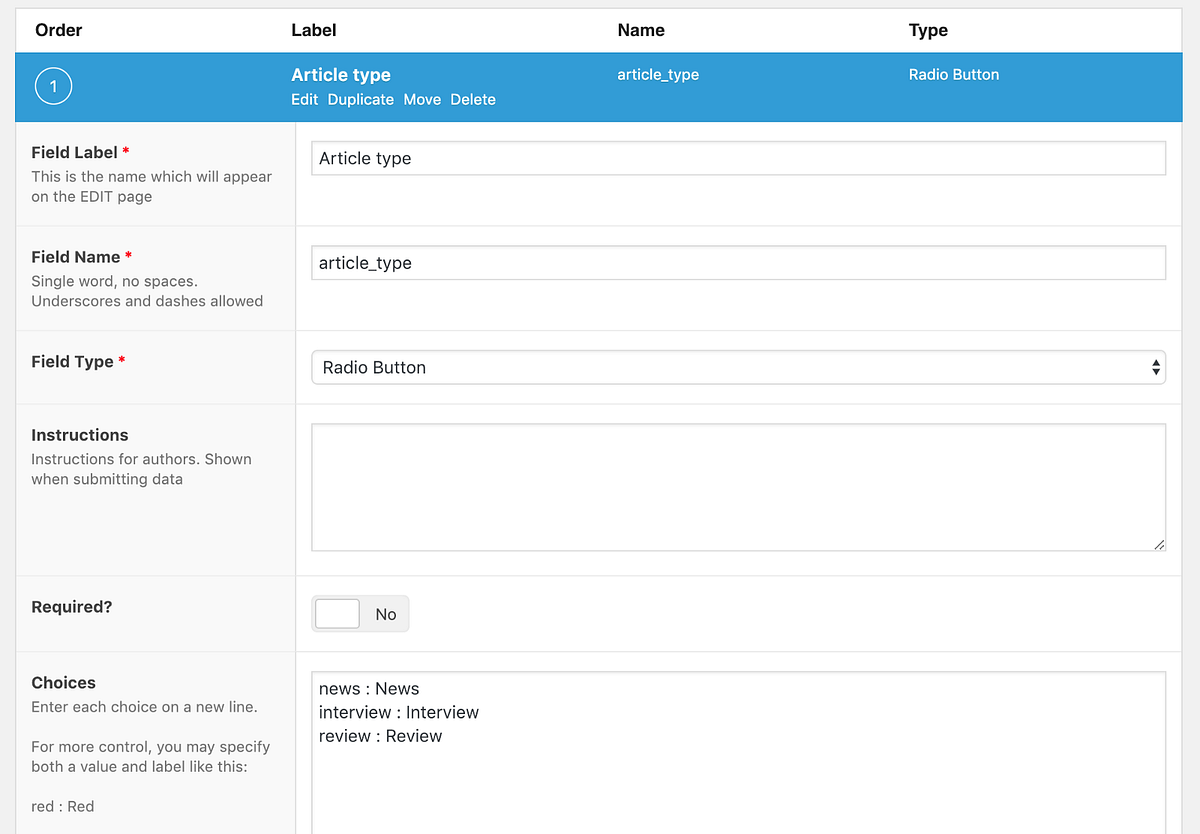This screenshot has width=1200, height=834.
Task: Move the Article type field
Action: tap(422, 99)
